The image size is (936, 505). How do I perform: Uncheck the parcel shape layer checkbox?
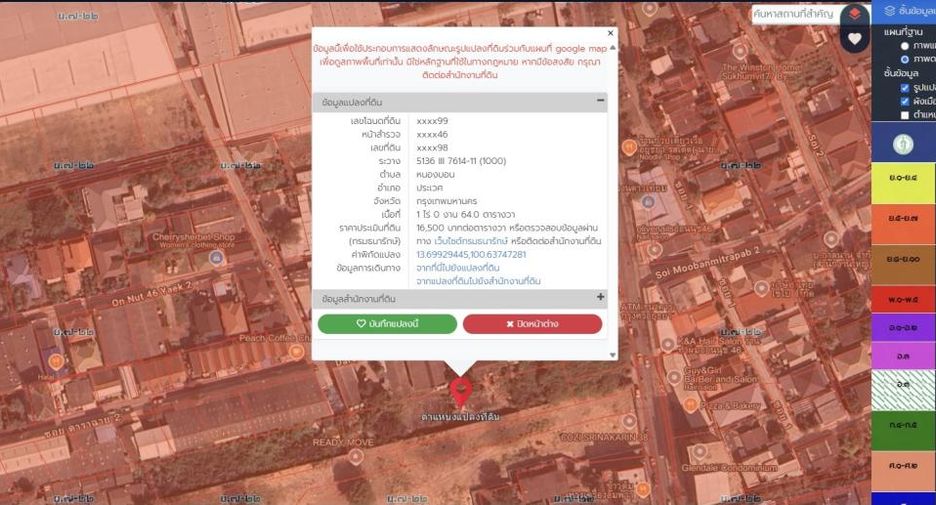coord(904,88)
